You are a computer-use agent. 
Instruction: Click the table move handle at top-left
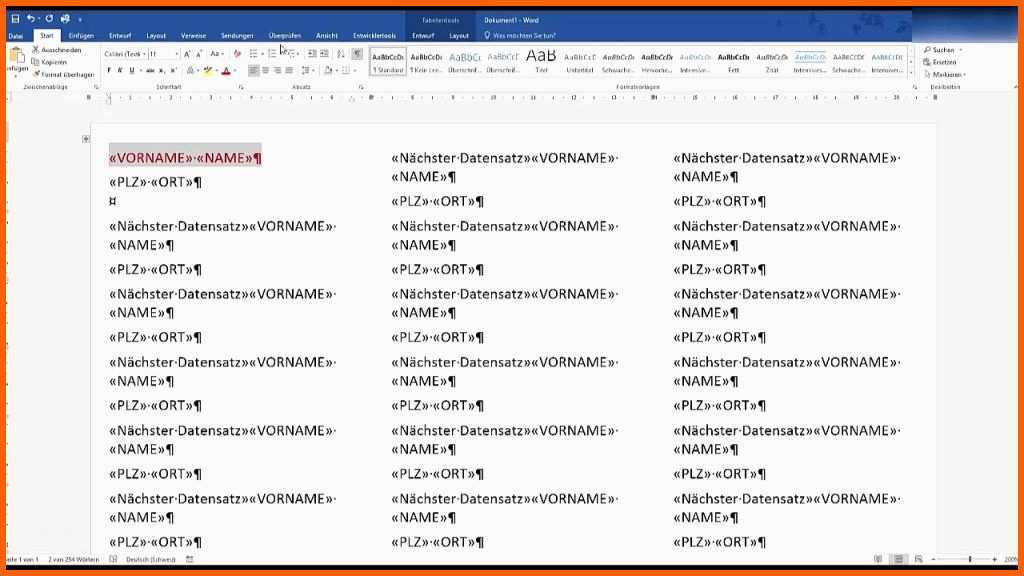86,139
